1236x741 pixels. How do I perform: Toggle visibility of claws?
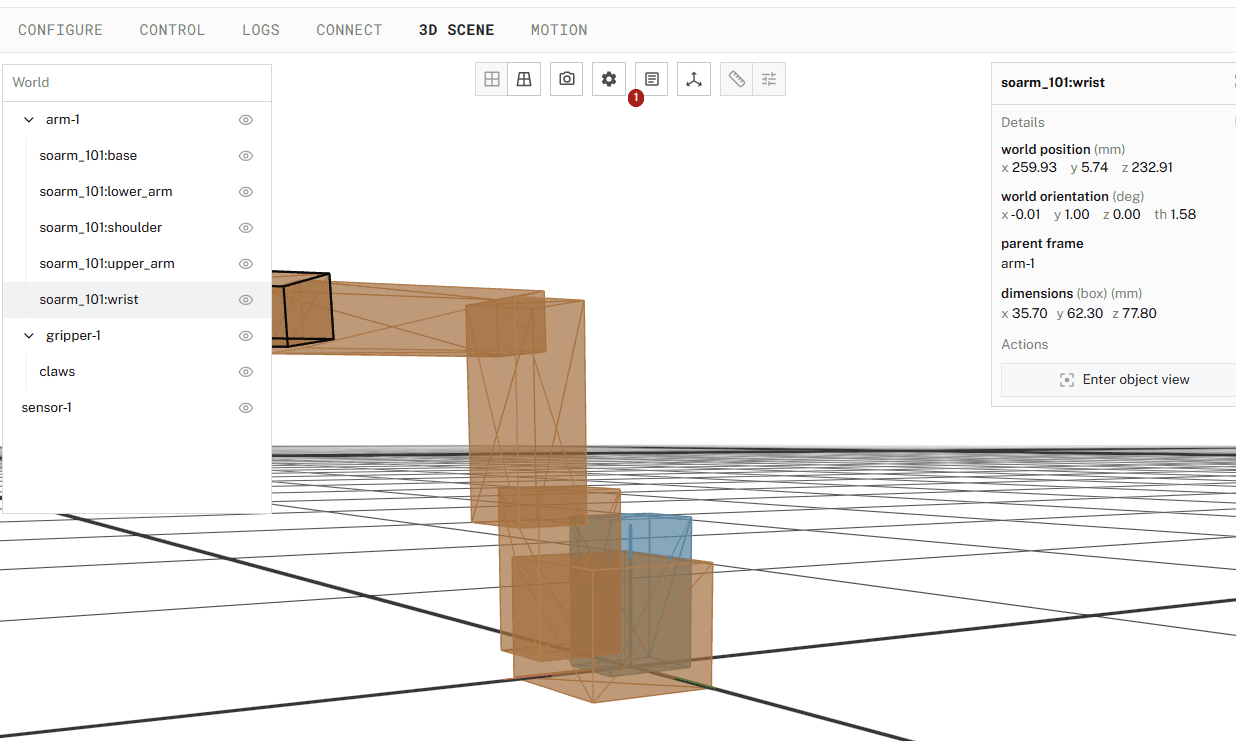click(x=246, y=372)
